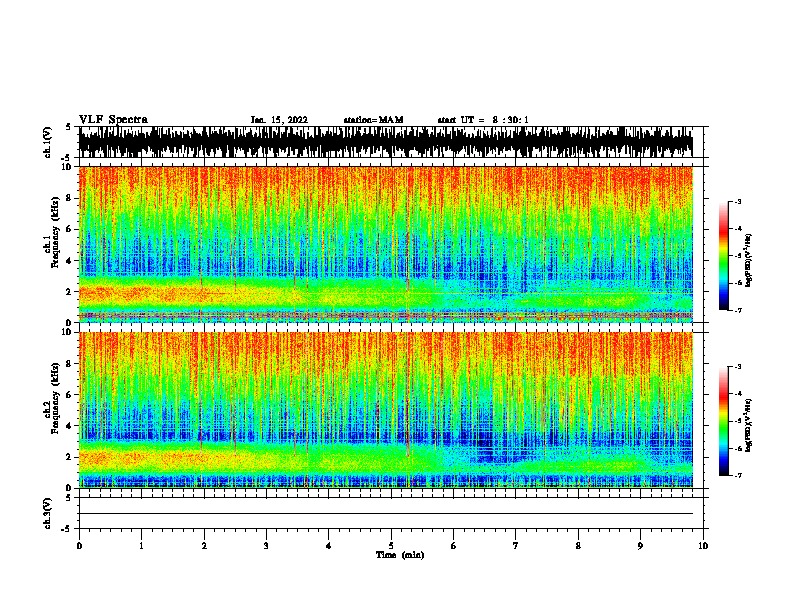
Task: Click the -3 tick on ch.1 color bar
Action: [x=737, y=201]
